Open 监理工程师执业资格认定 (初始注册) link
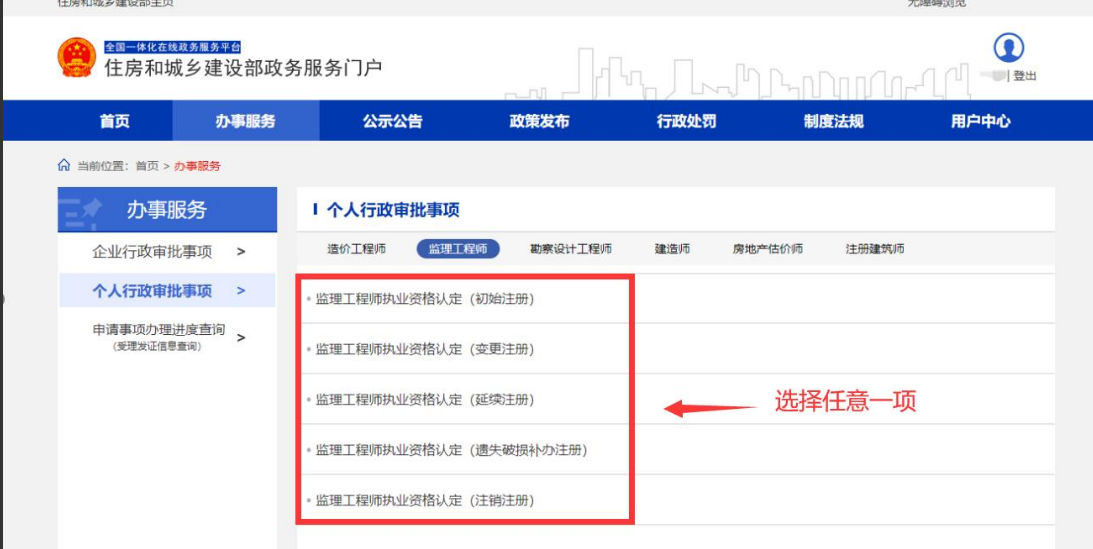 tap(425, 299)
